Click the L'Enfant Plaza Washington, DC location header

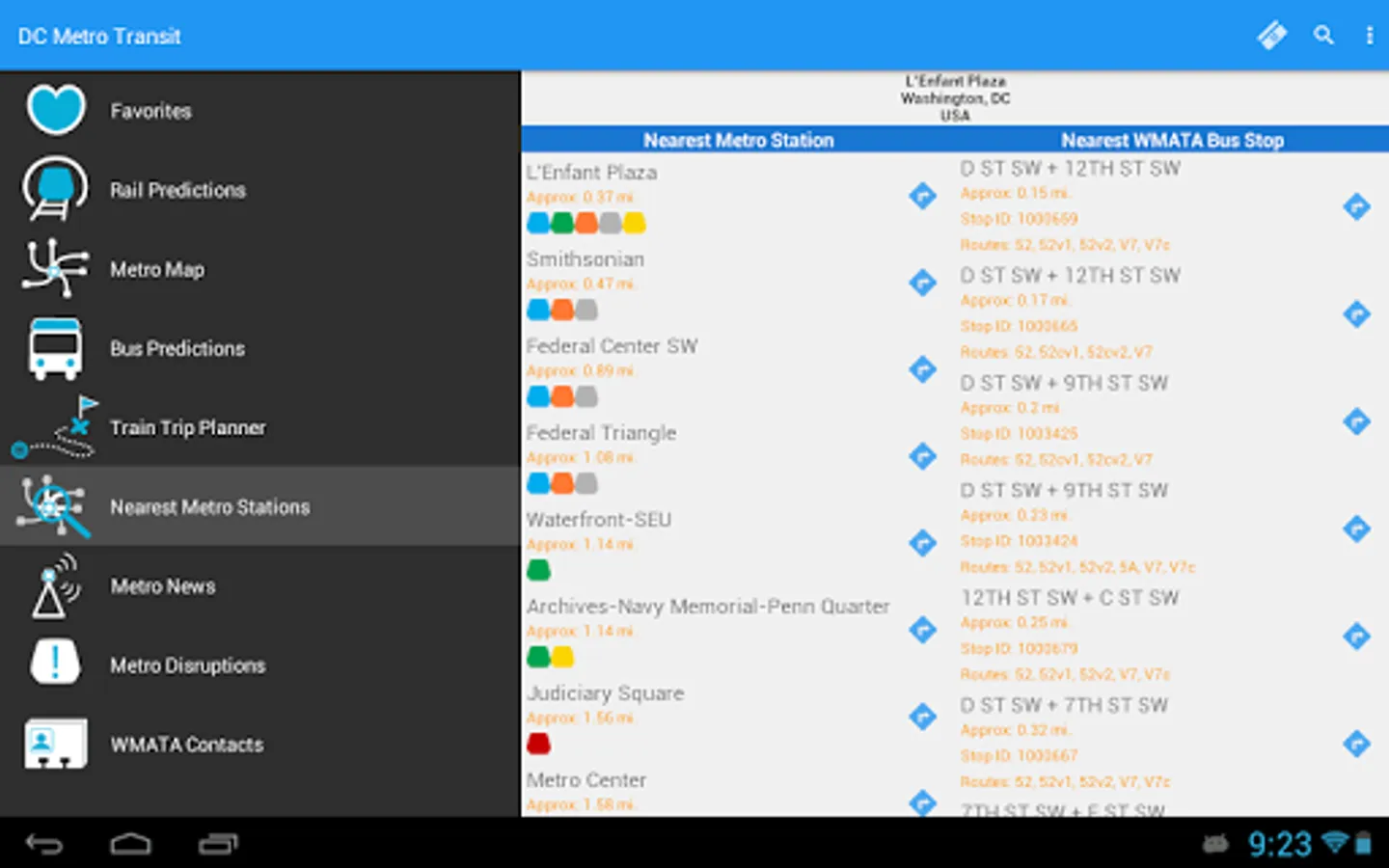[955, 98]
